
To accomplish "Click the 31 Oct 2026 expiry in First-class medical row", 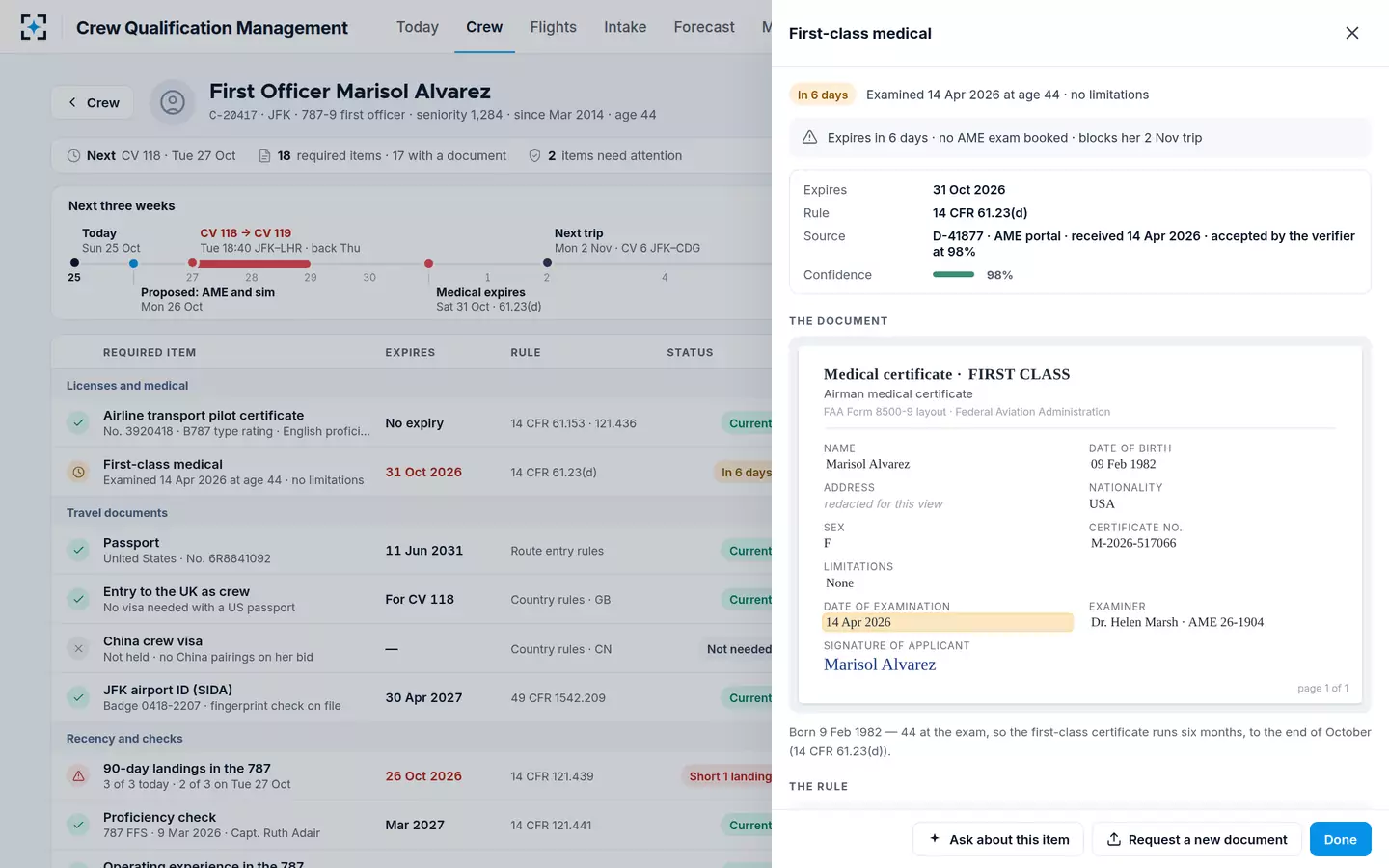I will [423, 472].
